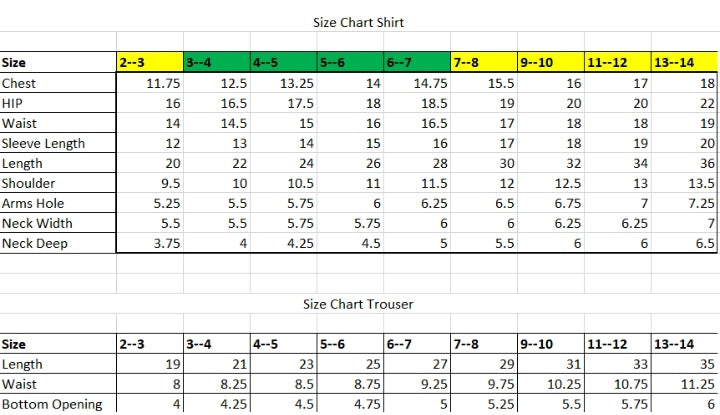Image resolution: width=720 pixels, height=415 pixels.
Task: Select the "Size Chart Trouser" title
Action: [358, 303]
